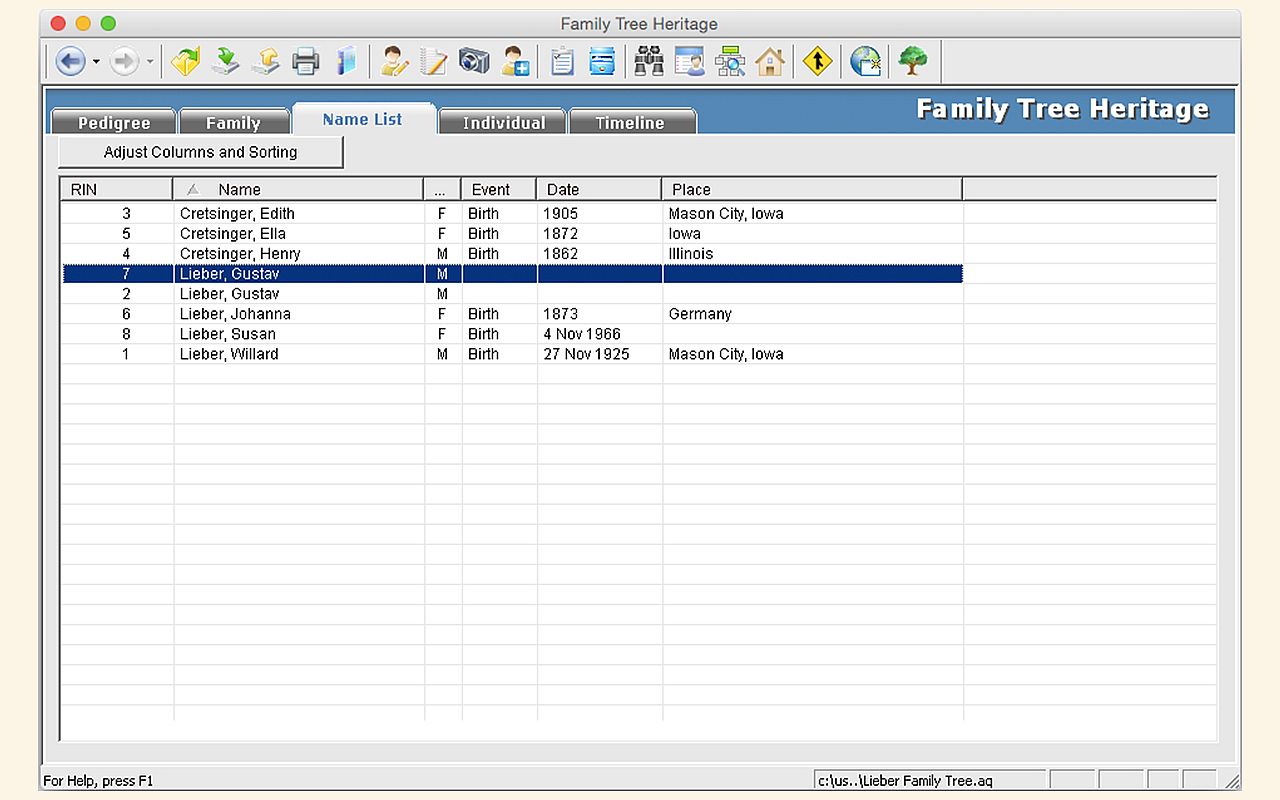Open the edit individual pencil icon
Image resolution: width=1280 pixels, height=800 pixels.
(395, 62)
